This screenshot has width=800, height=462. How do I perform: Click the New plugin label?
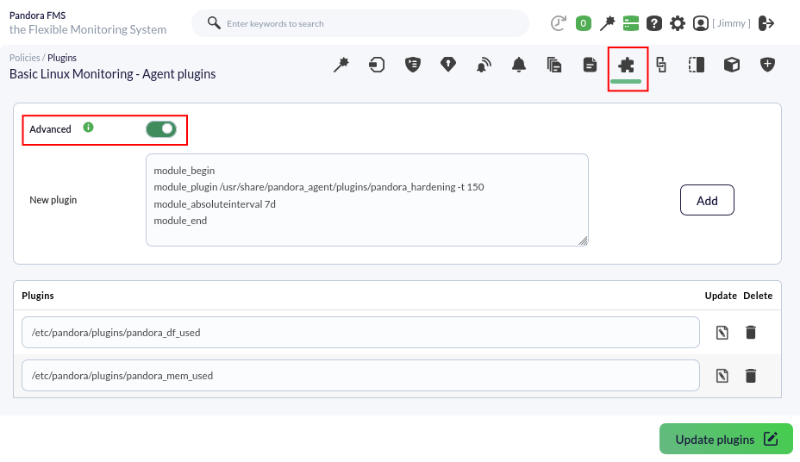[53, 200]
